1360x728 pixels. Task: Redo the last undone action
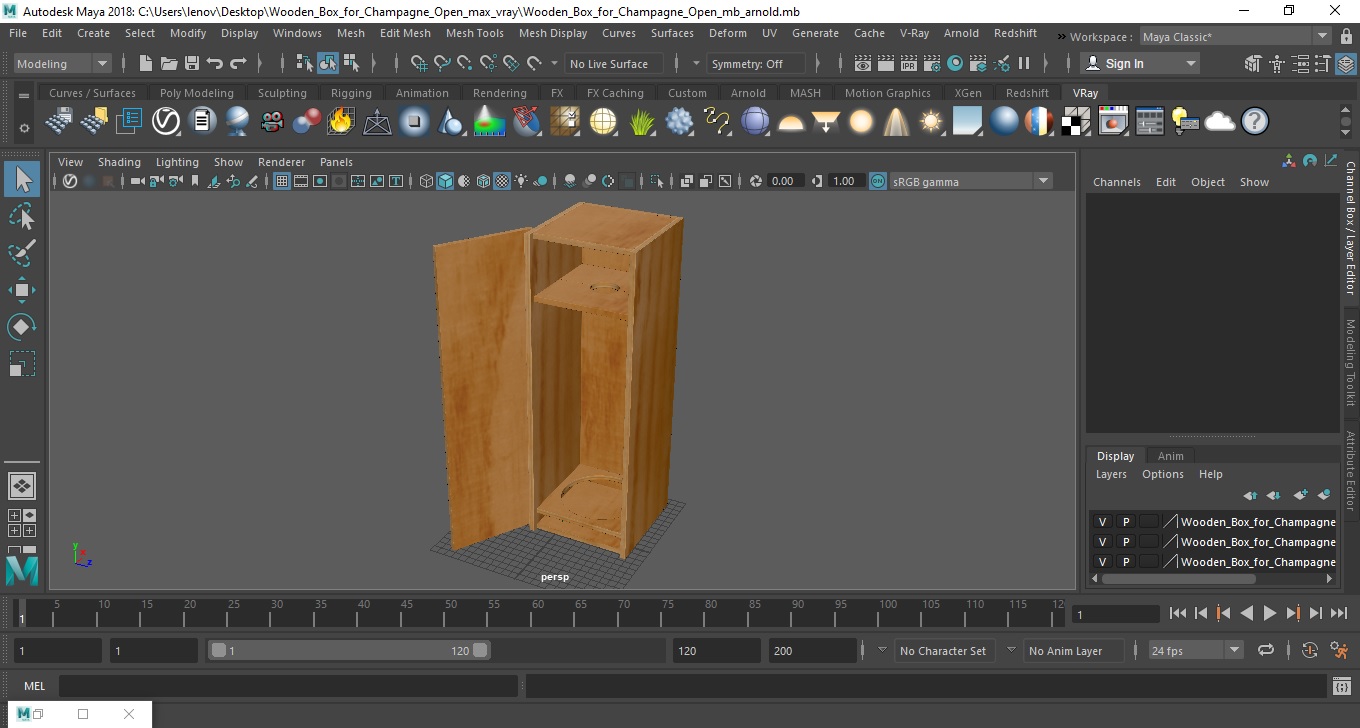click(x=238, y=63)
